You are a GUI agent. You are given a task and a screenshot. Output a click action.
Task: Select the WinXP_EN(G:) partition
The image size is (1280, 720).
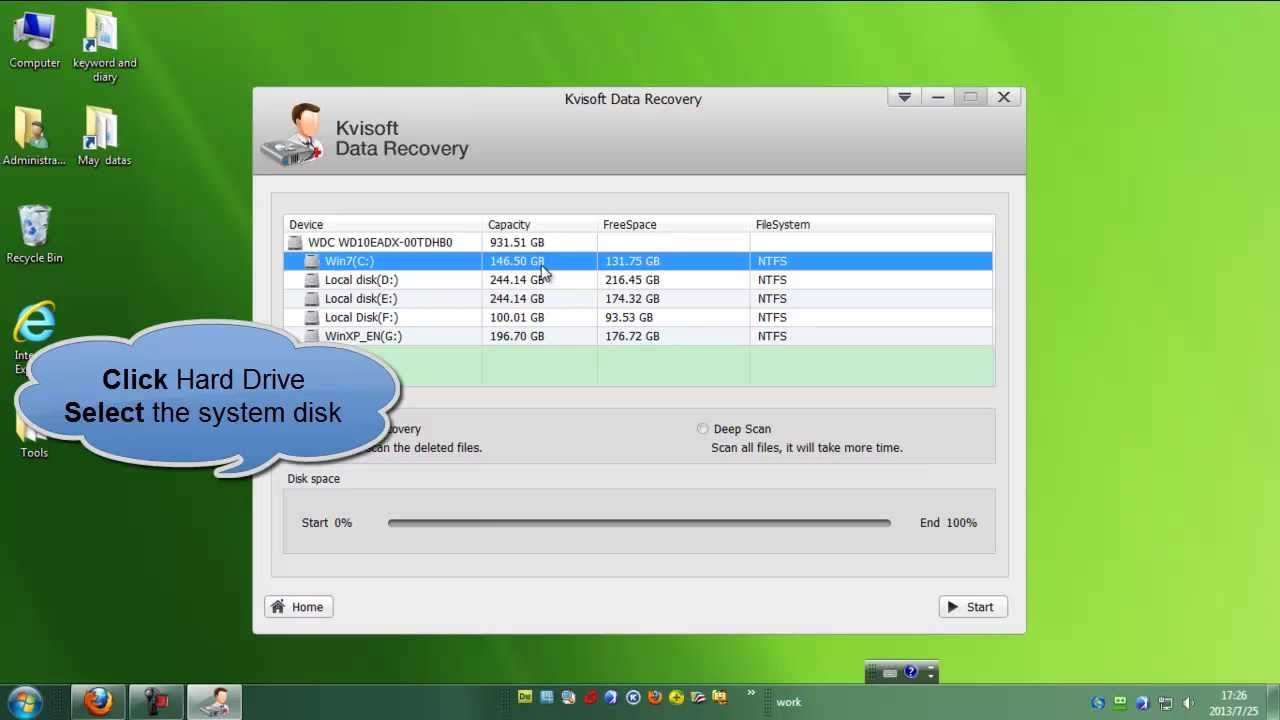click(x=638, y=336)
